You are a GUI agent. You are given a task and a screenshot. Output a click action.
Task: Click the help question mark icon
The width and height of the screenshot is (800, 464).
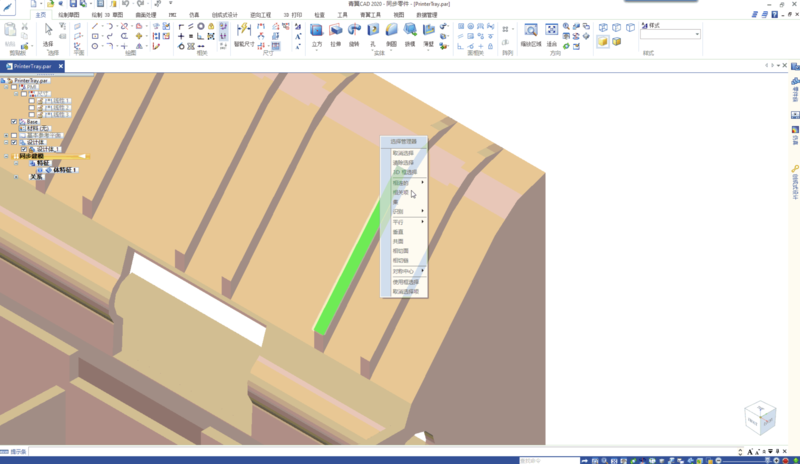[774, 15]
